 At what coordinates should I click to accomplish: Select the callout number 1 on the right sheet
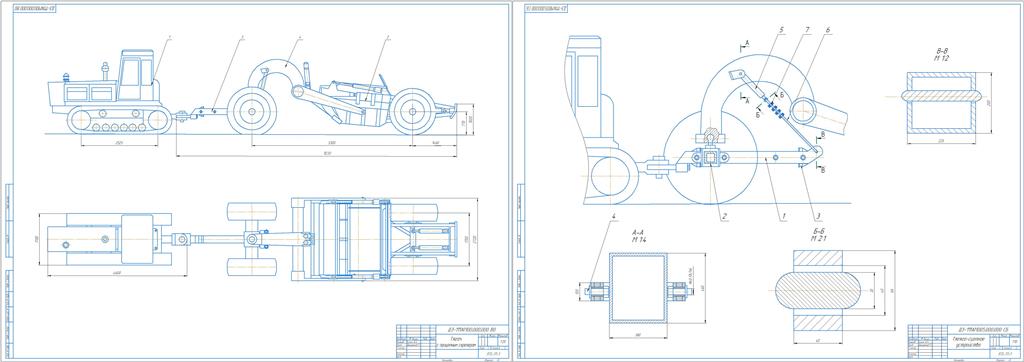[x=783, y=216]
